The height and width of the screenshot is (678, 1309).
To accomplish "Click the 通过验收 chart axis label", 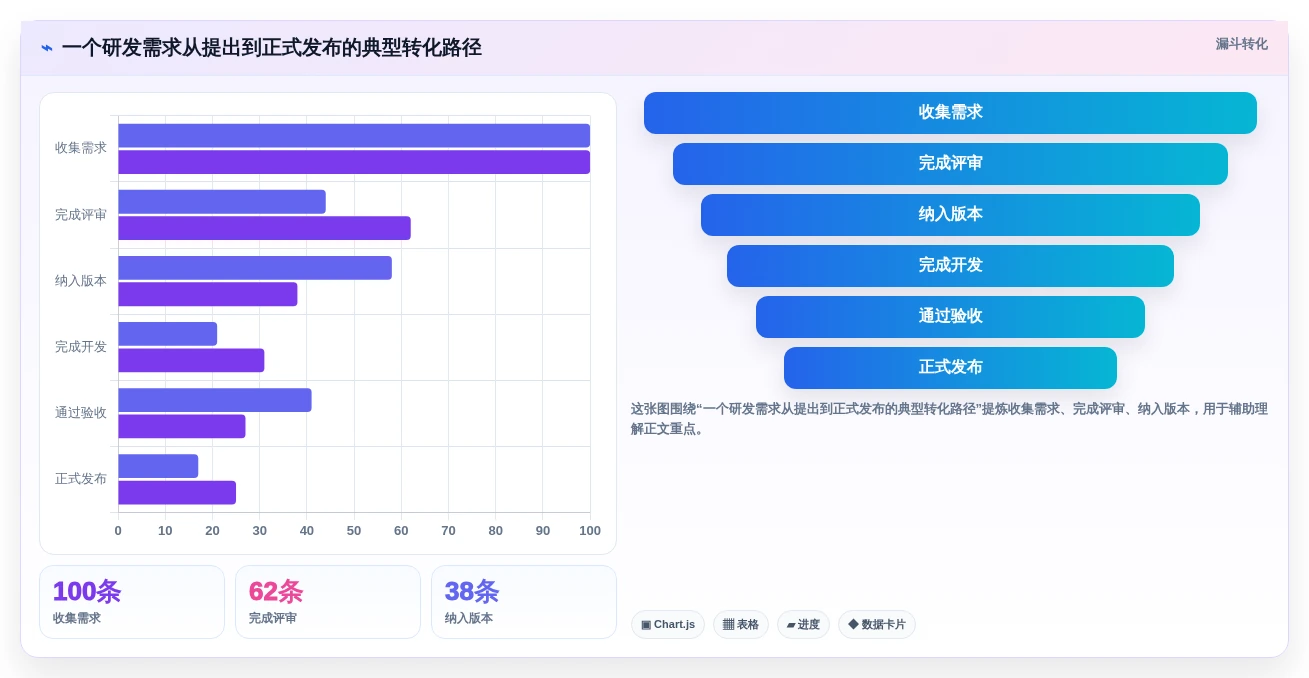I will 81,412.
